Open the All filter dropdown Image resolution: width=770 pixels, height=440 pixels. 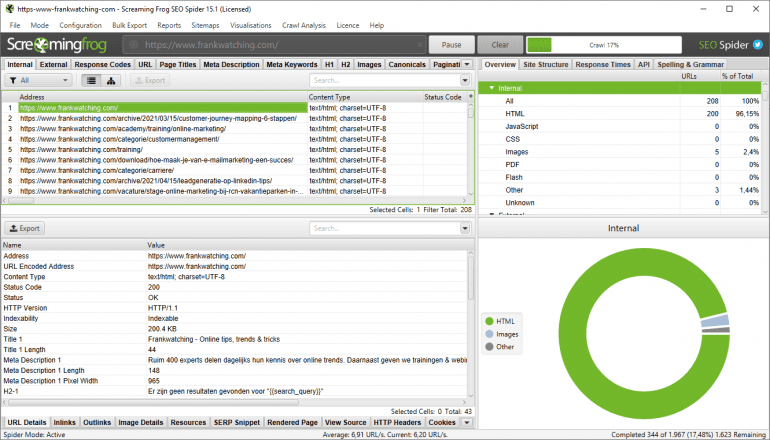coord(38,81)
